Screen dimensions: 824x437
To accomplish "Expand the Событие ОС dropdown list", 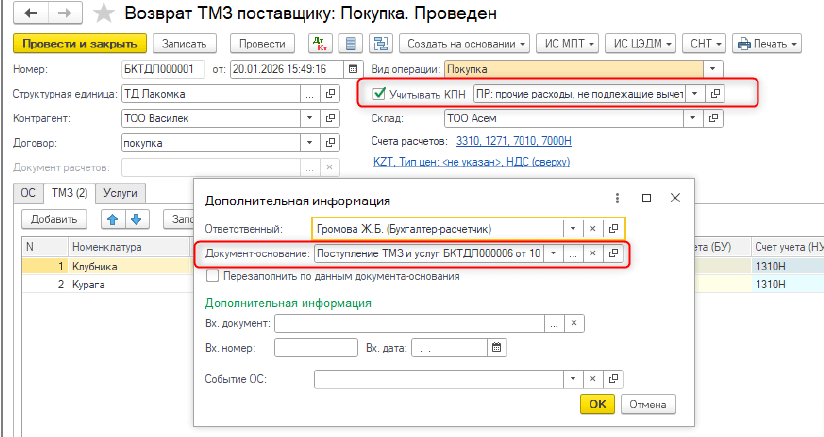I will click(x=571, y=380).
